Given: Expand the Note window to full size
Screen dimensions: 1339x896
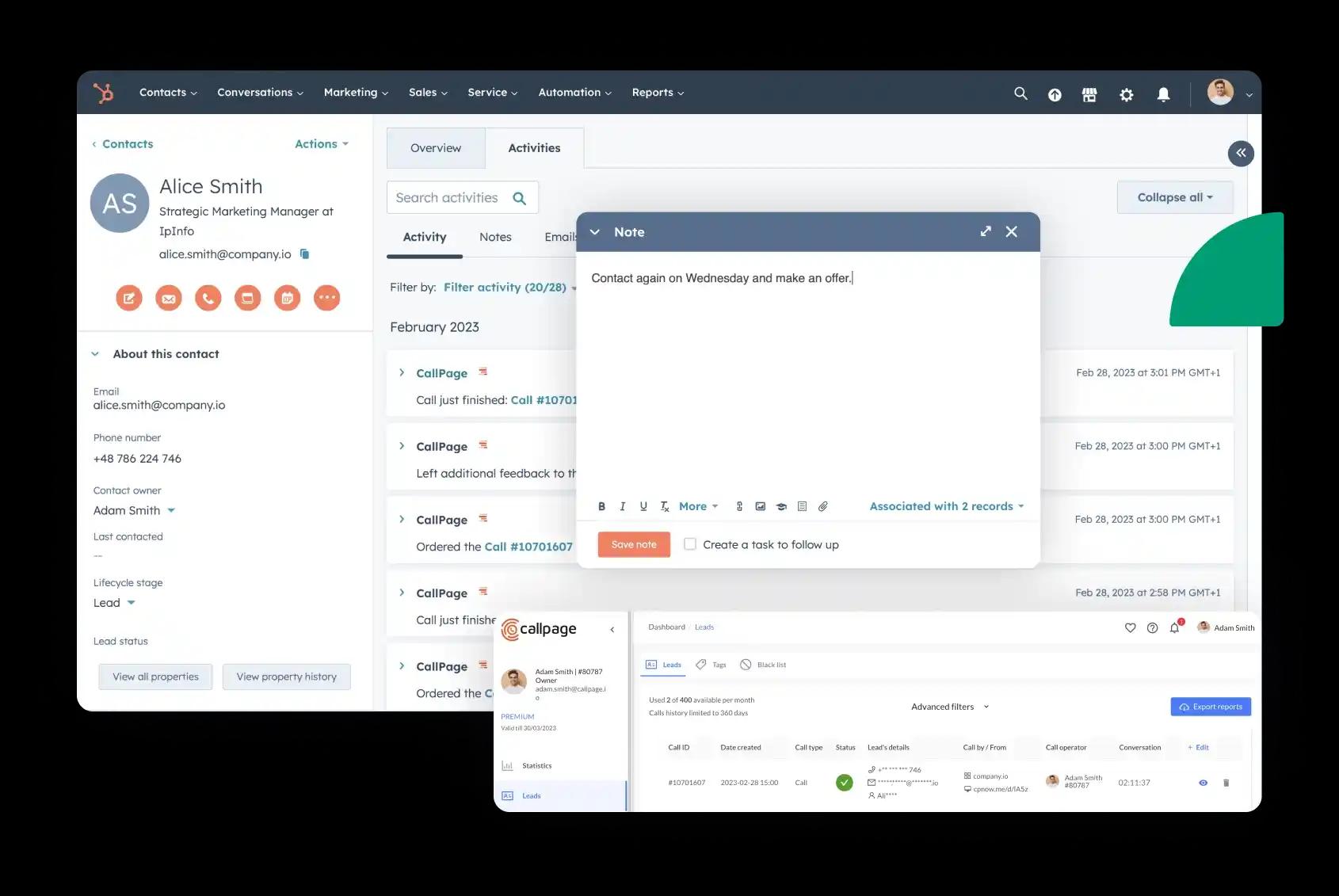Looking at the screenshot, I should coord(985,231).
